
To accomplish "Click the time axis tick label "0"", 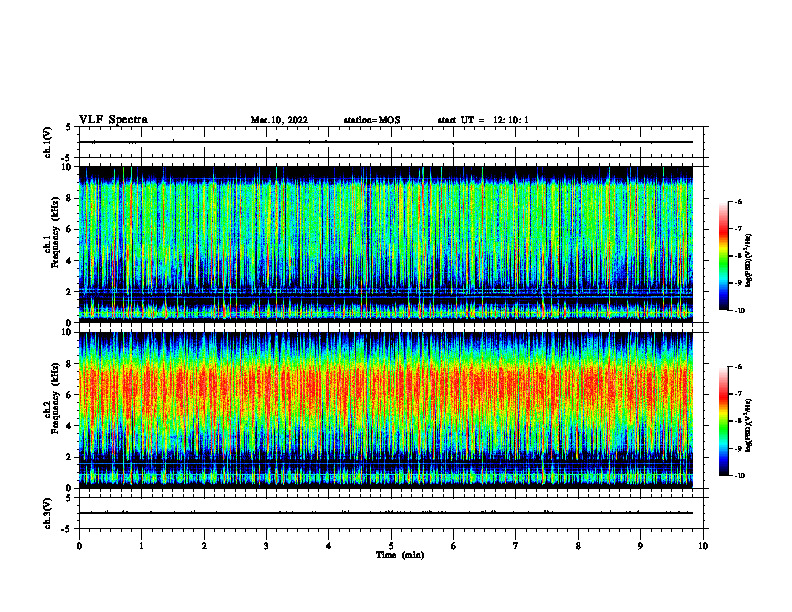I will (x=79, y=546).
